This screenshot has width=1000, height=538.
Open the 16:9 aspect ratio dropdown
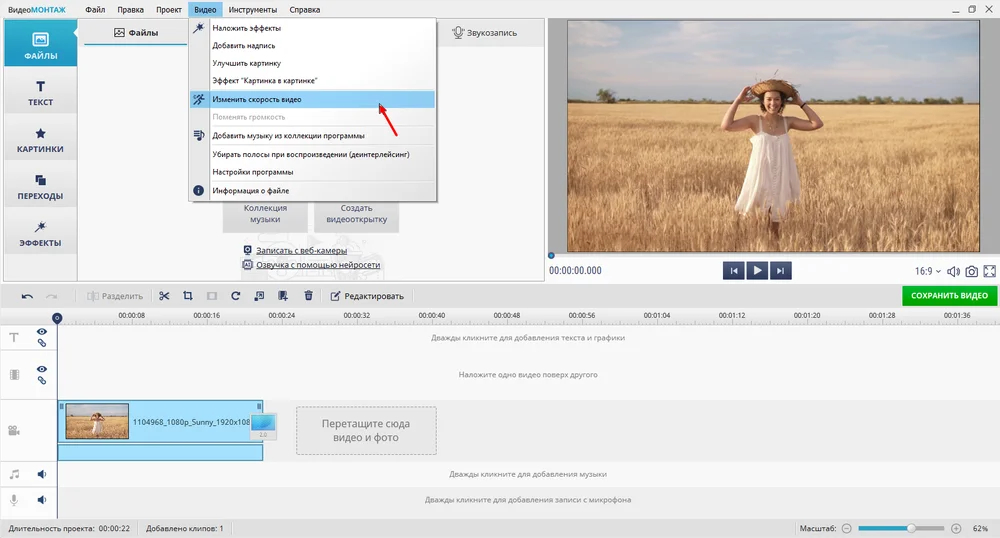pyautogui.click(x=927, y=272)
